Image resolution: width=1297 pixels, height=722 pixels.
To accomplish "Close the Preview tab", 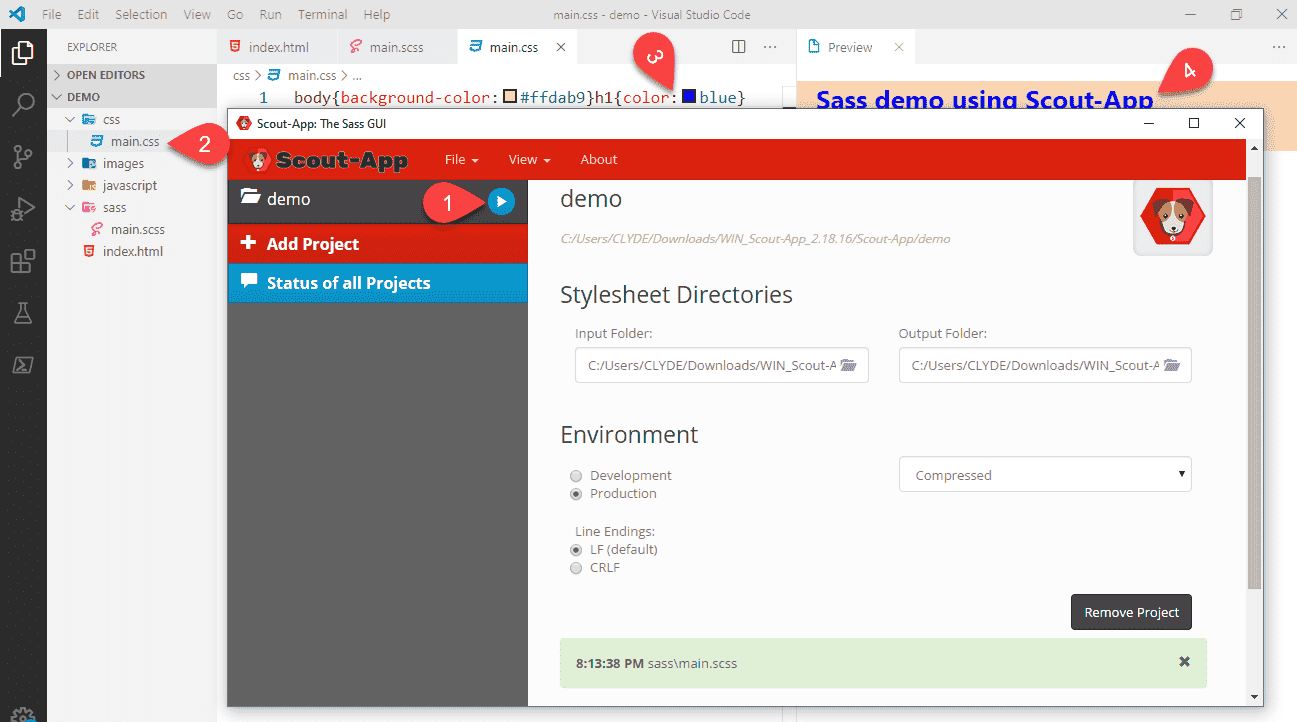I will coord(899,47).
